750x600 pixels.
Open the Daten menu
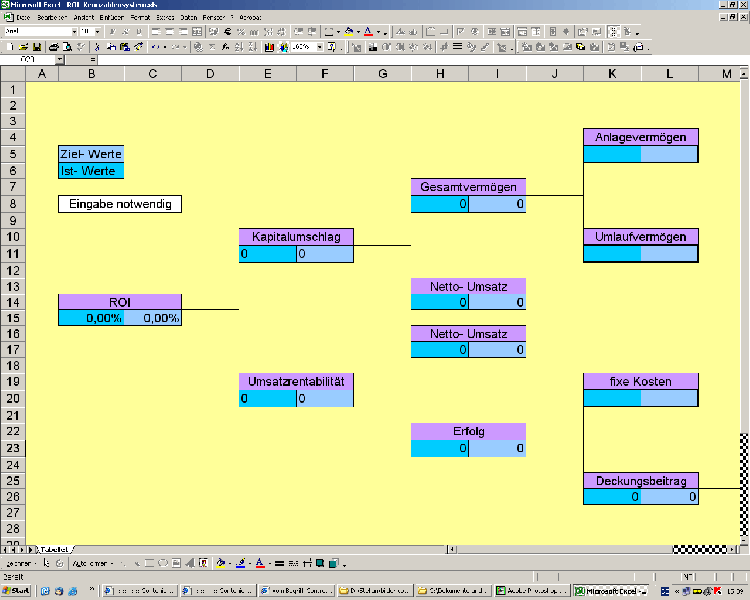pos(188,17)
